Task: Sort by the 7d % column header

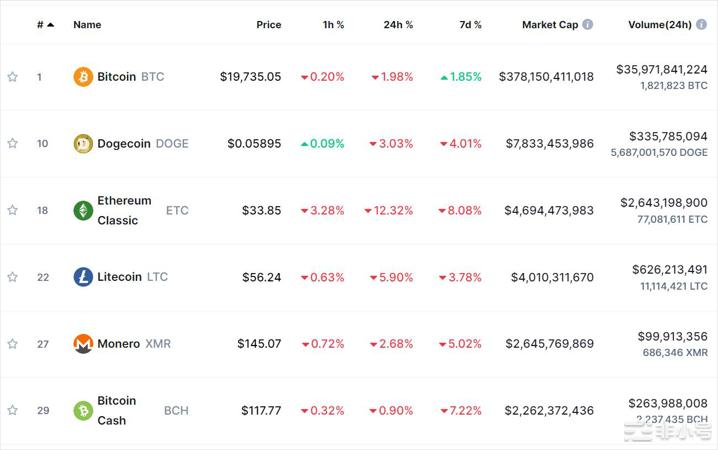Action: pyautogui.click(x=466, y=24)
